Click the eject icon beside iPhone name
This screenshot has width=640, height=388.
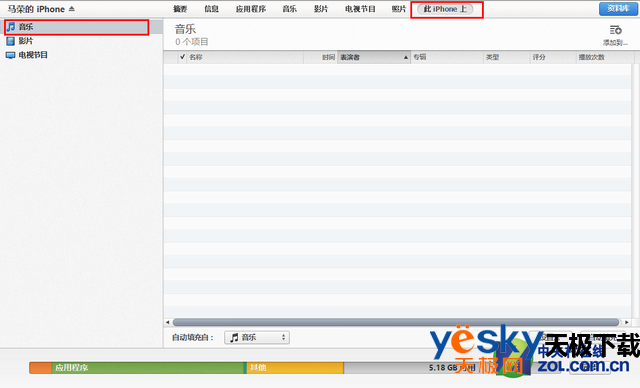point(72,9)
